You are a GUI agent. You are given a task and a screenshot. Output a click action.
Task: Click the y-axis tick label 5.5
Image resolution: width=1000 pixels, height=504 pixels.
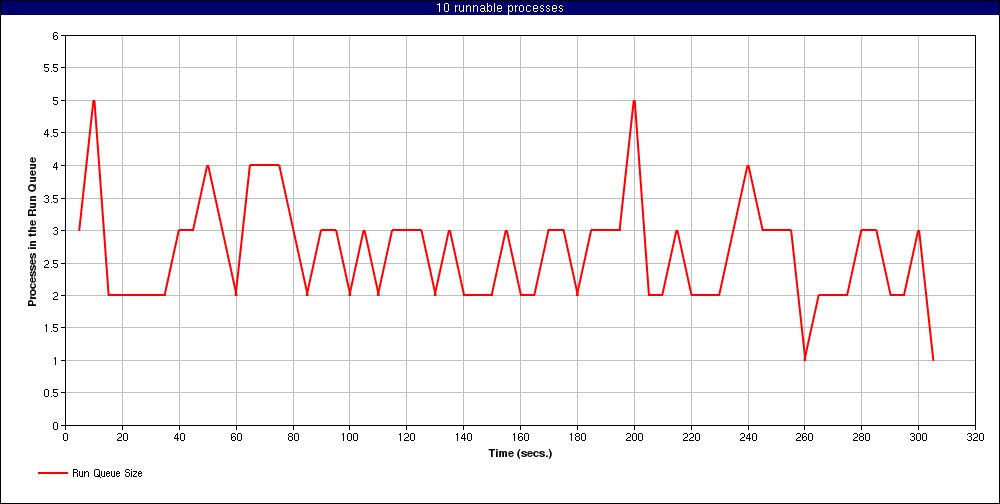point(52,68)
